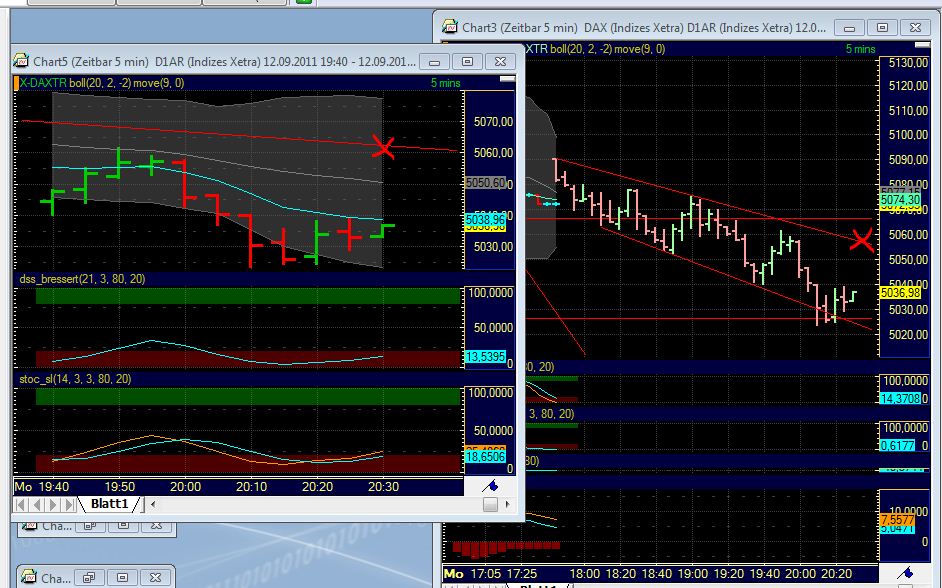Select the red X marker in Chart3
The height and width of the screenshot is (588, 942).
861,240
